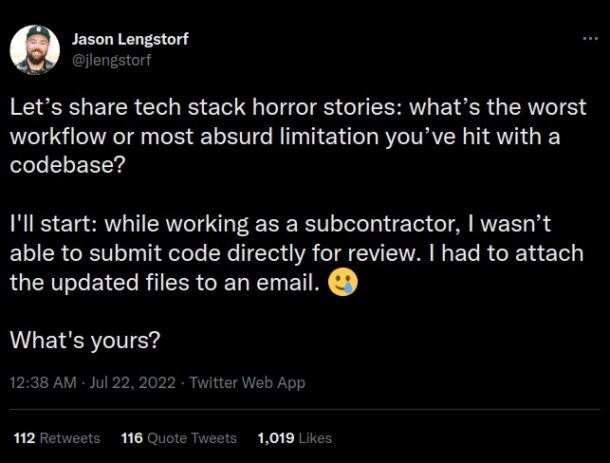Click the "What's yours?" line
Viewport: 610px width, 463px height.
(x=85, y=340)
